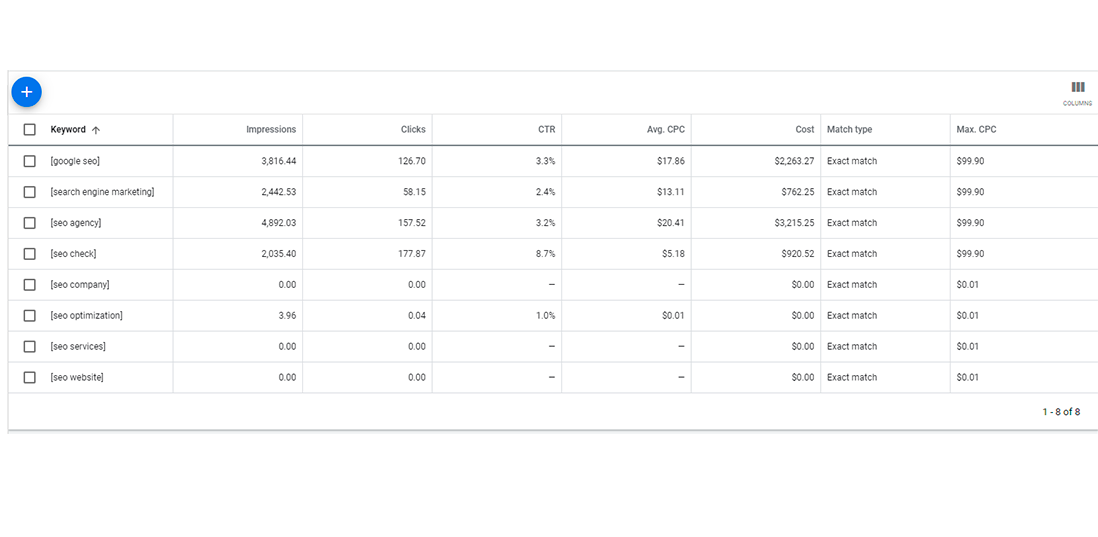This screenshot has width=1098, height=537.
Task: Tick the [seo agency] row checkbox
Action: coord(29,223)
